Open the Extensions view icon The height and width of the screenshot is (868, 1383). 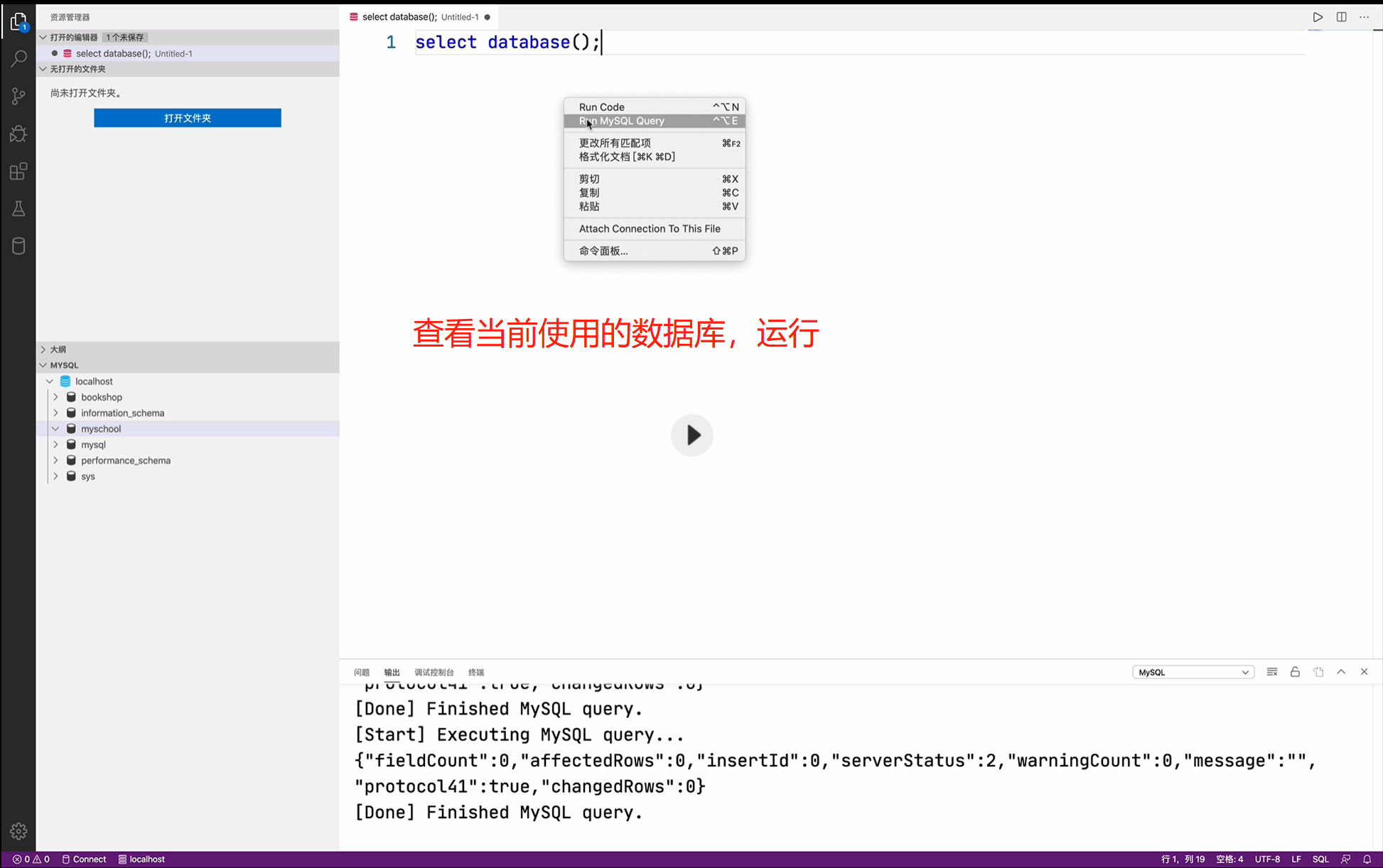coord(18,171)
